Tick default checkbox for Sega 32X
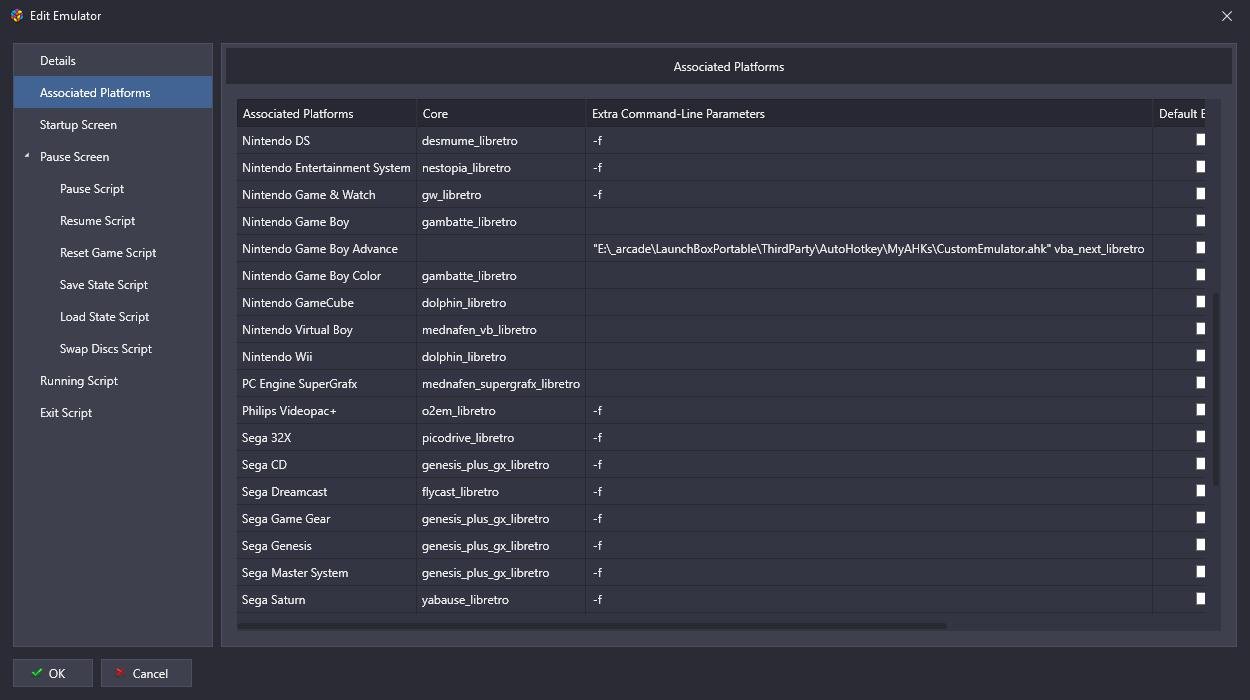This screenshot has height=700, width=1250. coord(1201,437)
